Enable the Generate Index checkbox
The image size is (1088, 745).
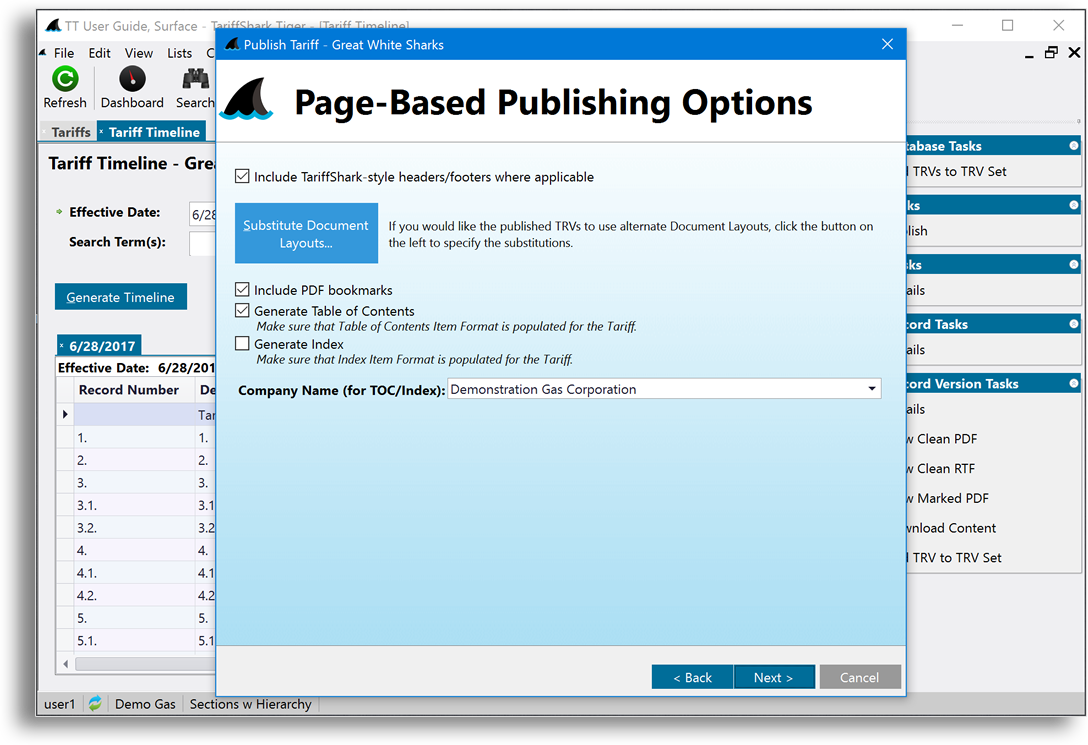(x=242, y=343)
